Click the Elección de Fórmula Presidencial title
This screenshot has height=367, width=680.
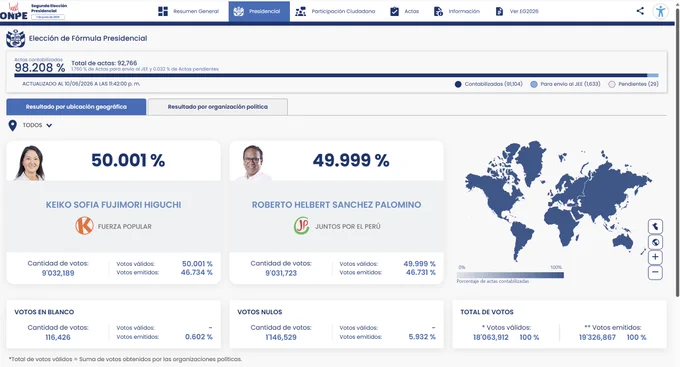coord(88,38)
